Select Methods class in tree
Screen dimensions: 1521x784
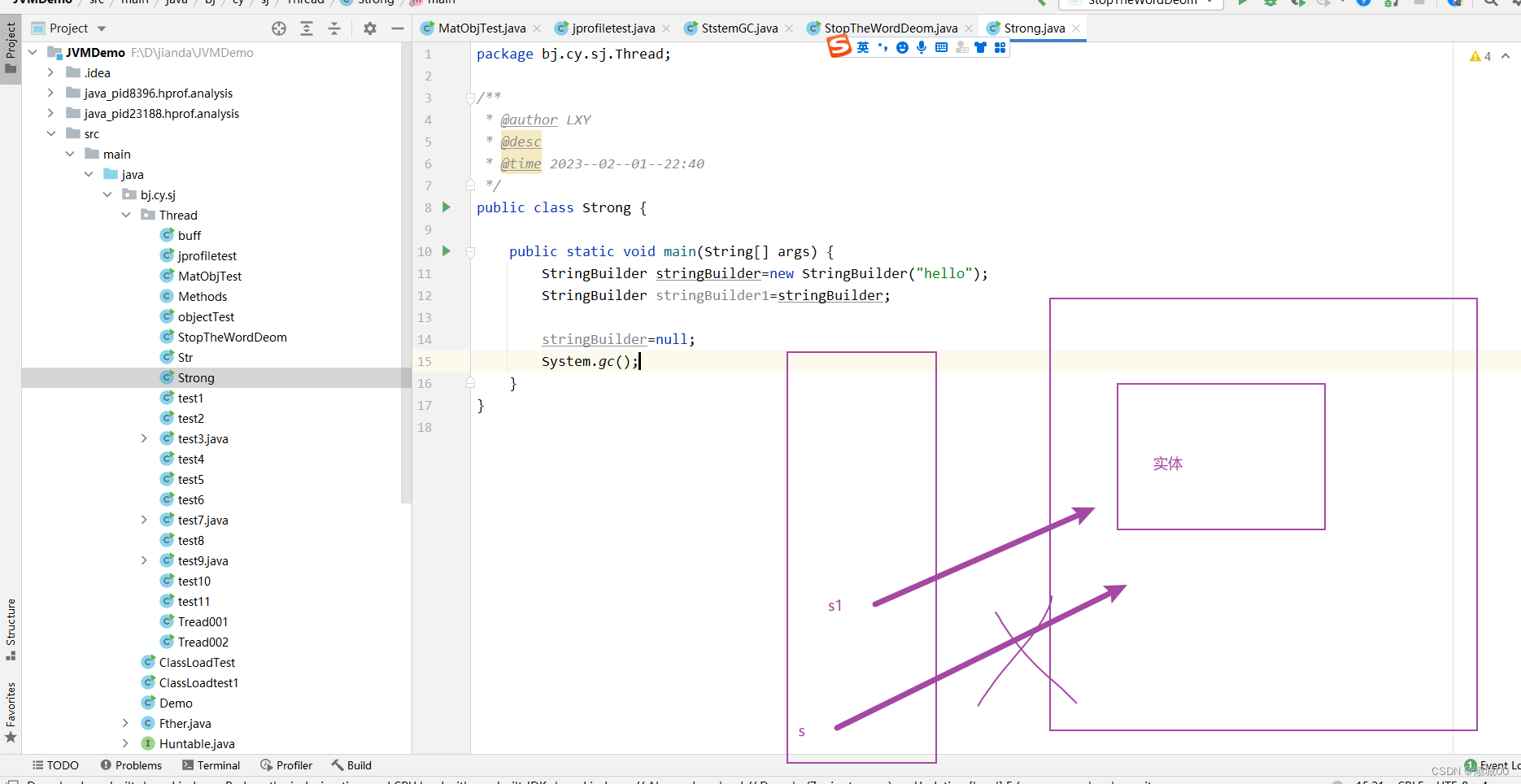[x=202, y=297]
